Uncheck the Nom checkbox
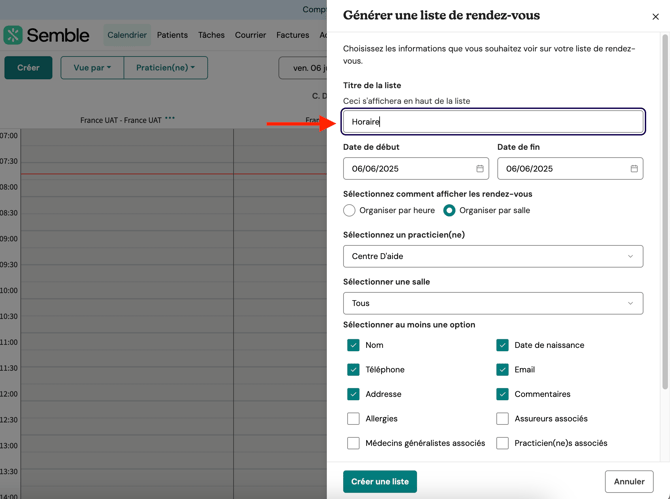 (353, 345)
